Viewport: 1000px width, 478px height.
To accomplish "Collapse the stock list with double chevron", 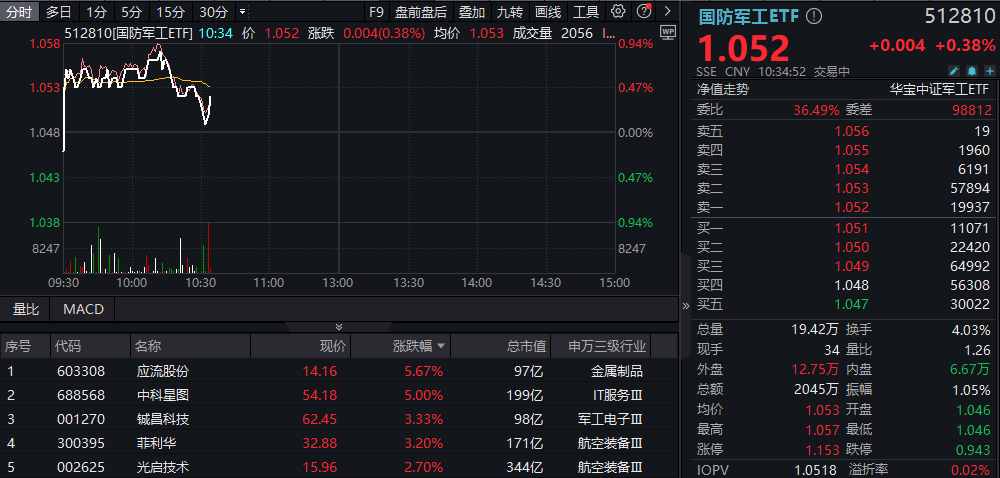I will pos(339,327).
